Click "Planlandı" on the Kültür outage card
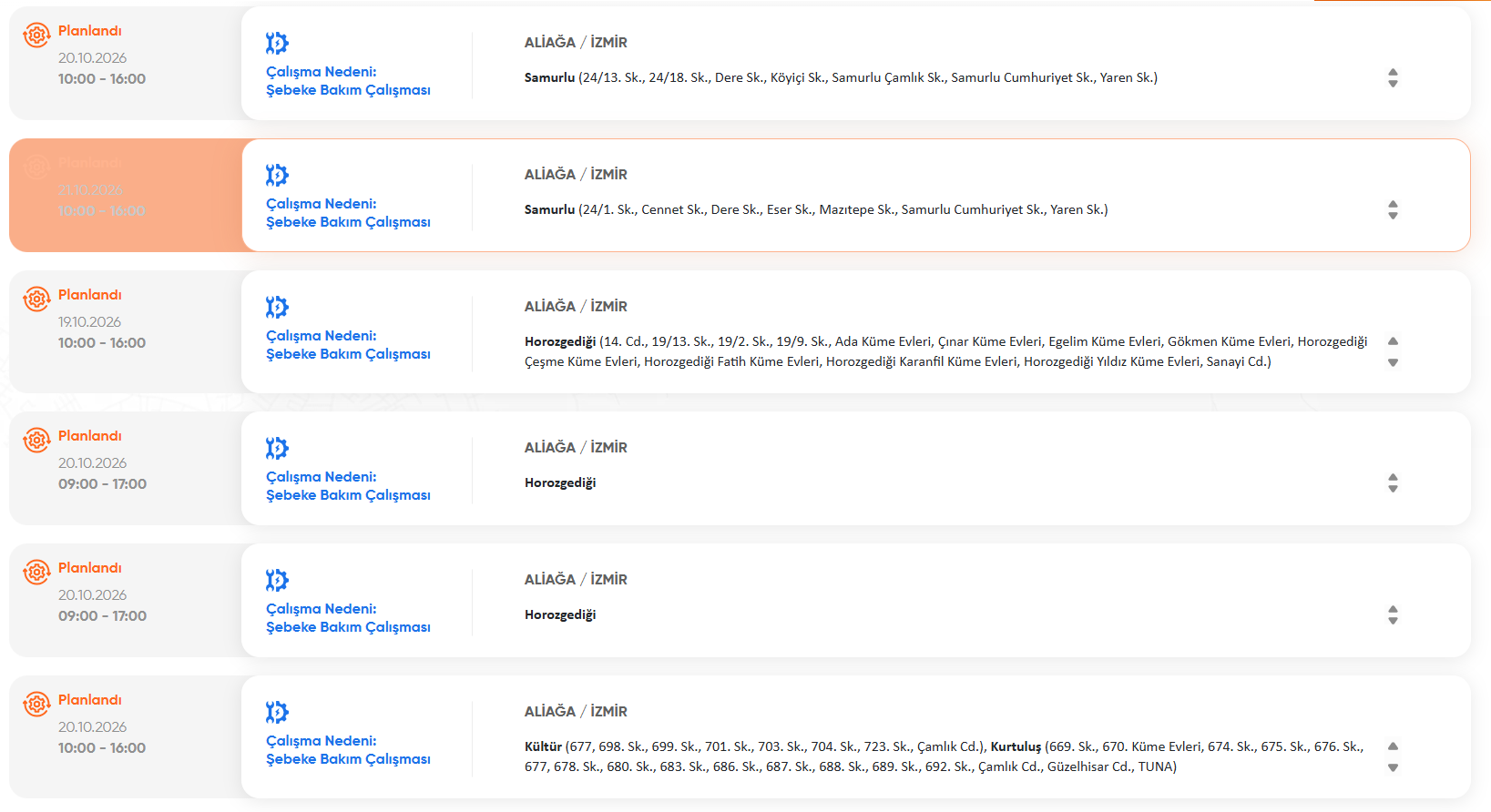The height and width of the screenshot is (812, 1491). point(90,700)
